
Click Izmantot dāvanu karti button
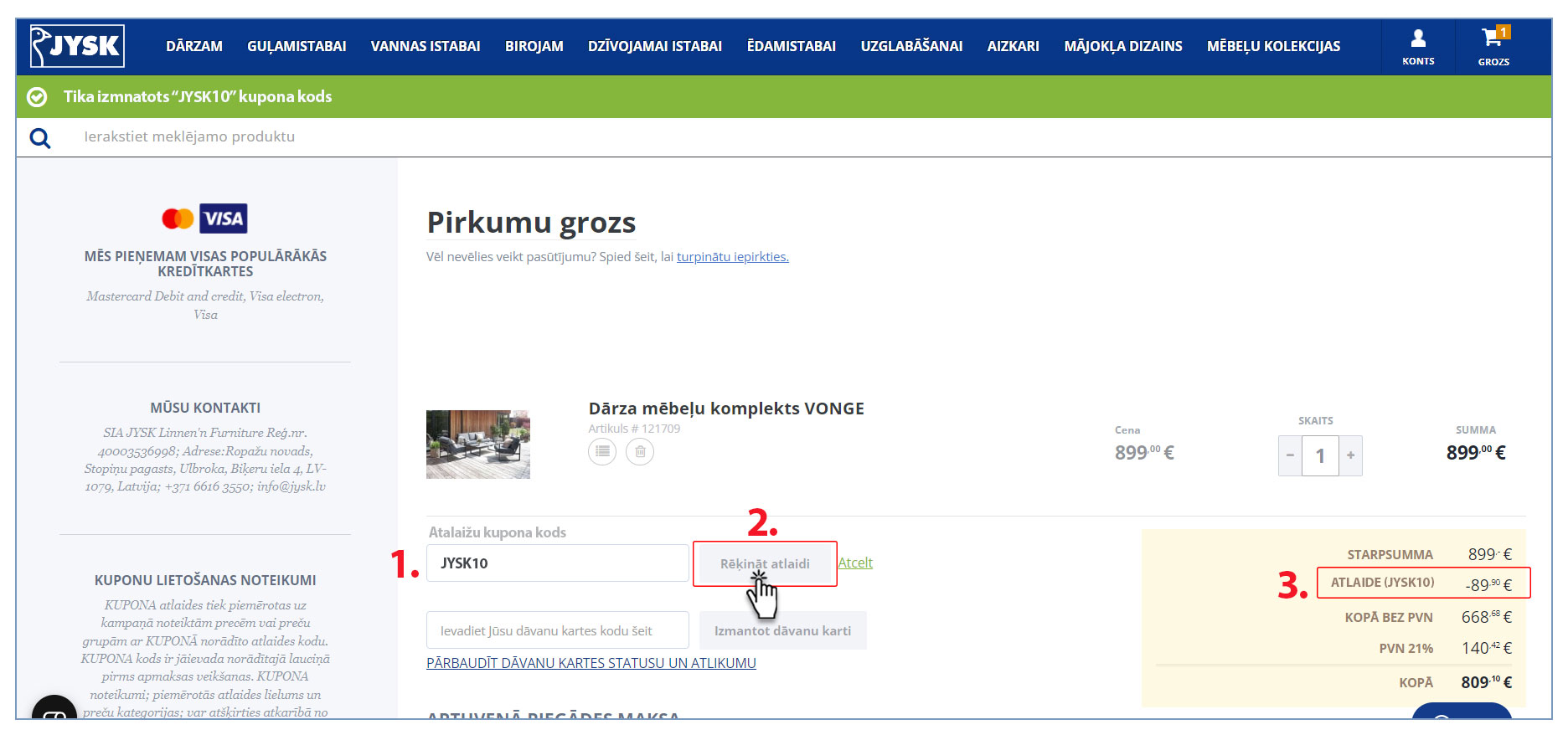pos(782,630)
